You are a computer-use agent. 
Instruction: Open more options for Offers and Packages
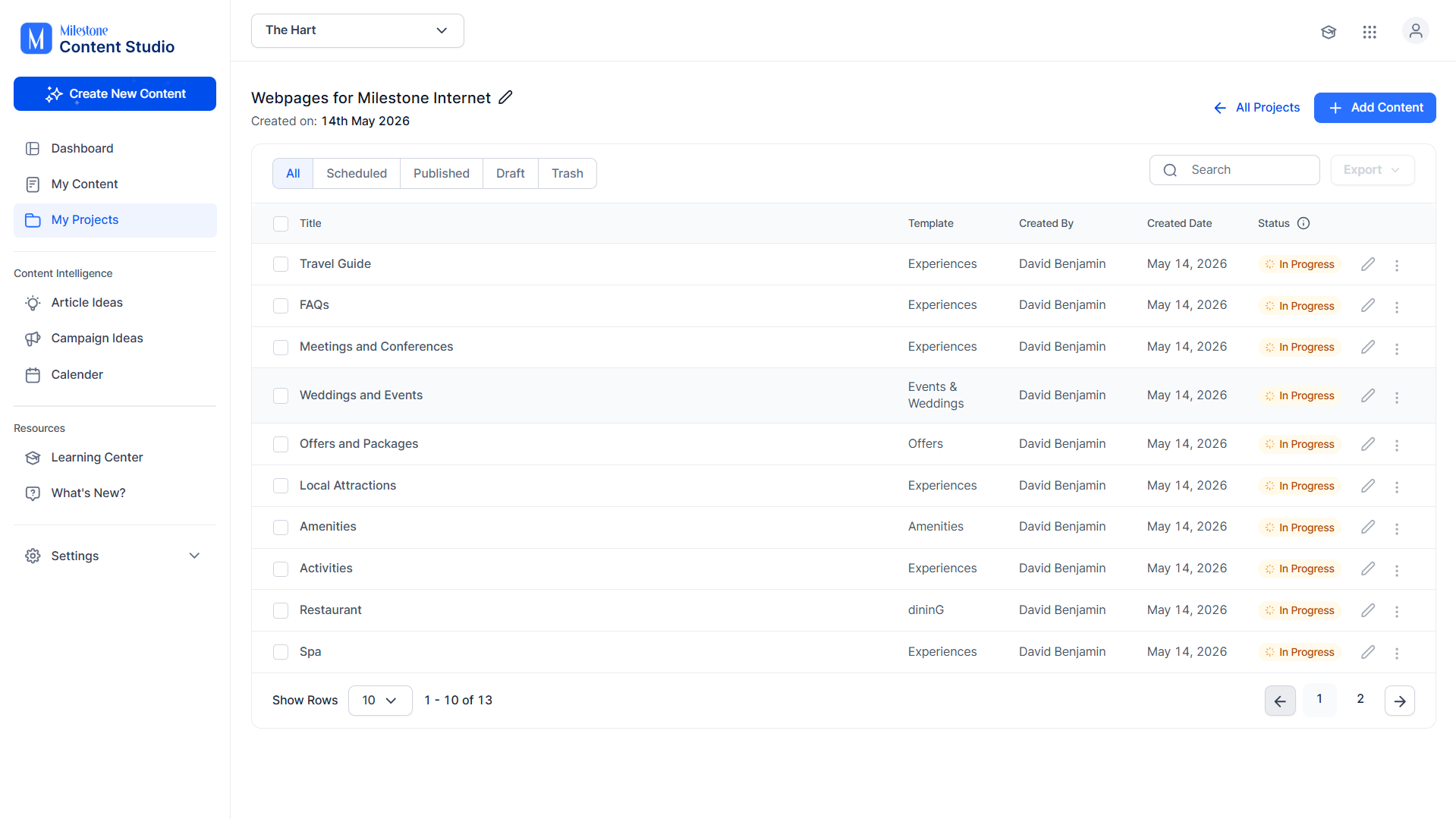1397,445
